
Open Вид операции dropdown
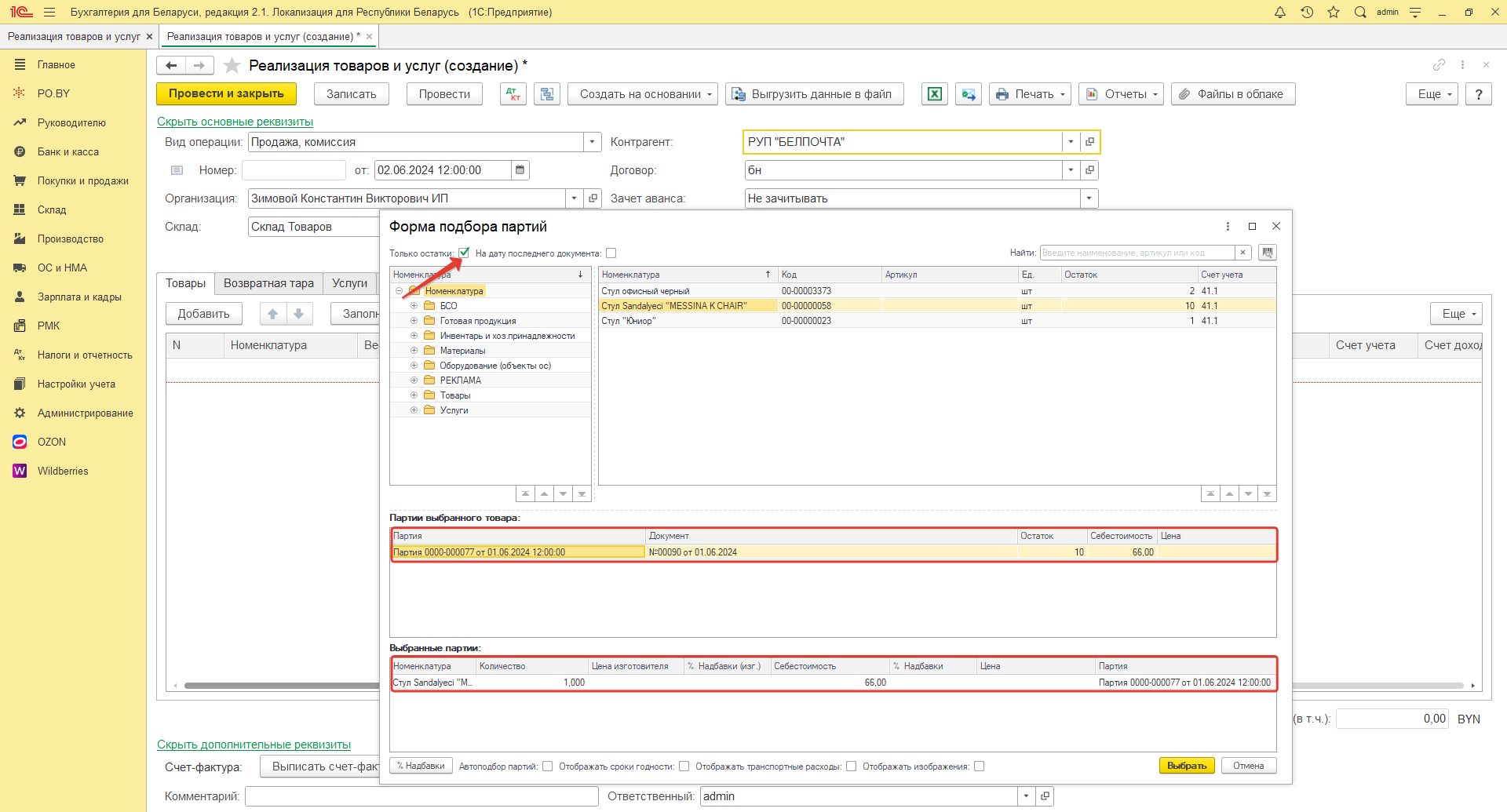[593, 142]
